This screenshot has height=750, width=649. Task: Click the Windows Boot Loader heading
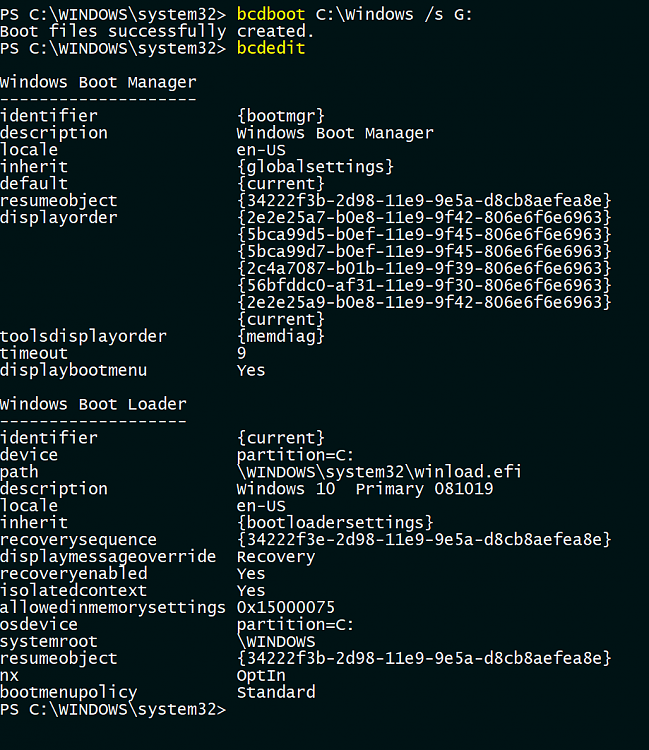93,404
